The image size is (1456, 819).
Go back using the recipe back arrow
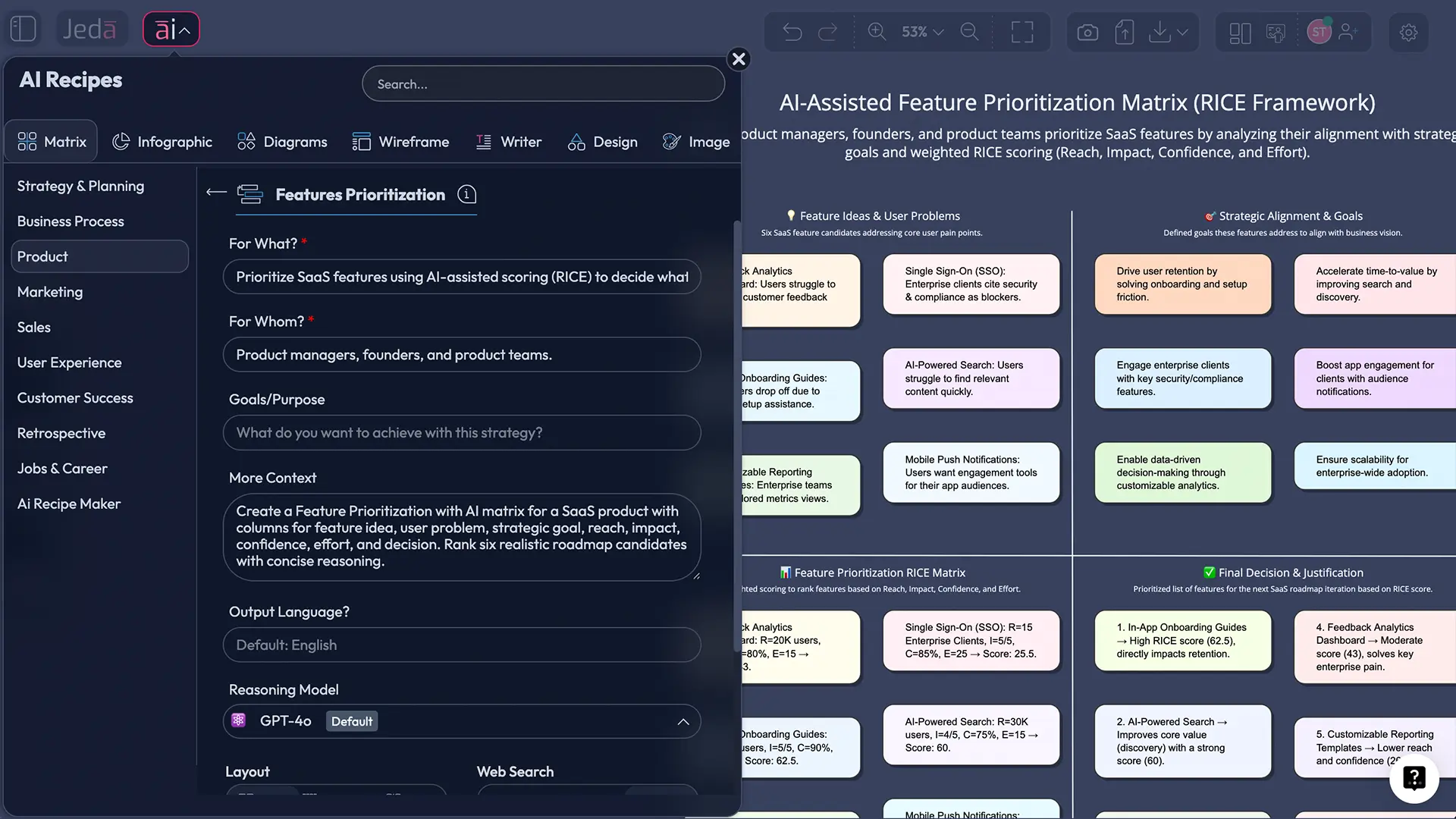[x=215, y=192]
